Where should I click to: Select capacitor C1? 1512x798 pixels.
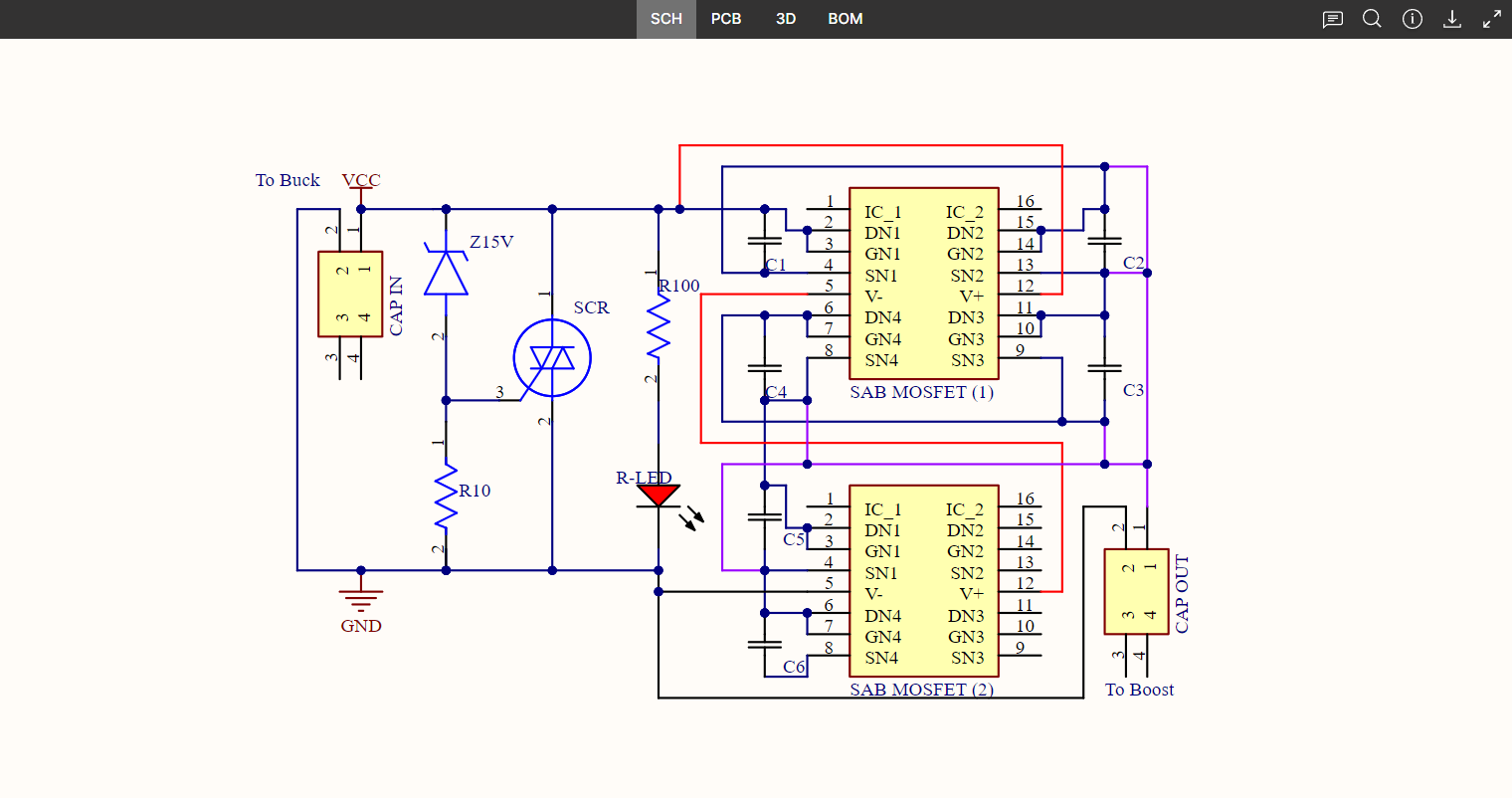coord(765,242)
